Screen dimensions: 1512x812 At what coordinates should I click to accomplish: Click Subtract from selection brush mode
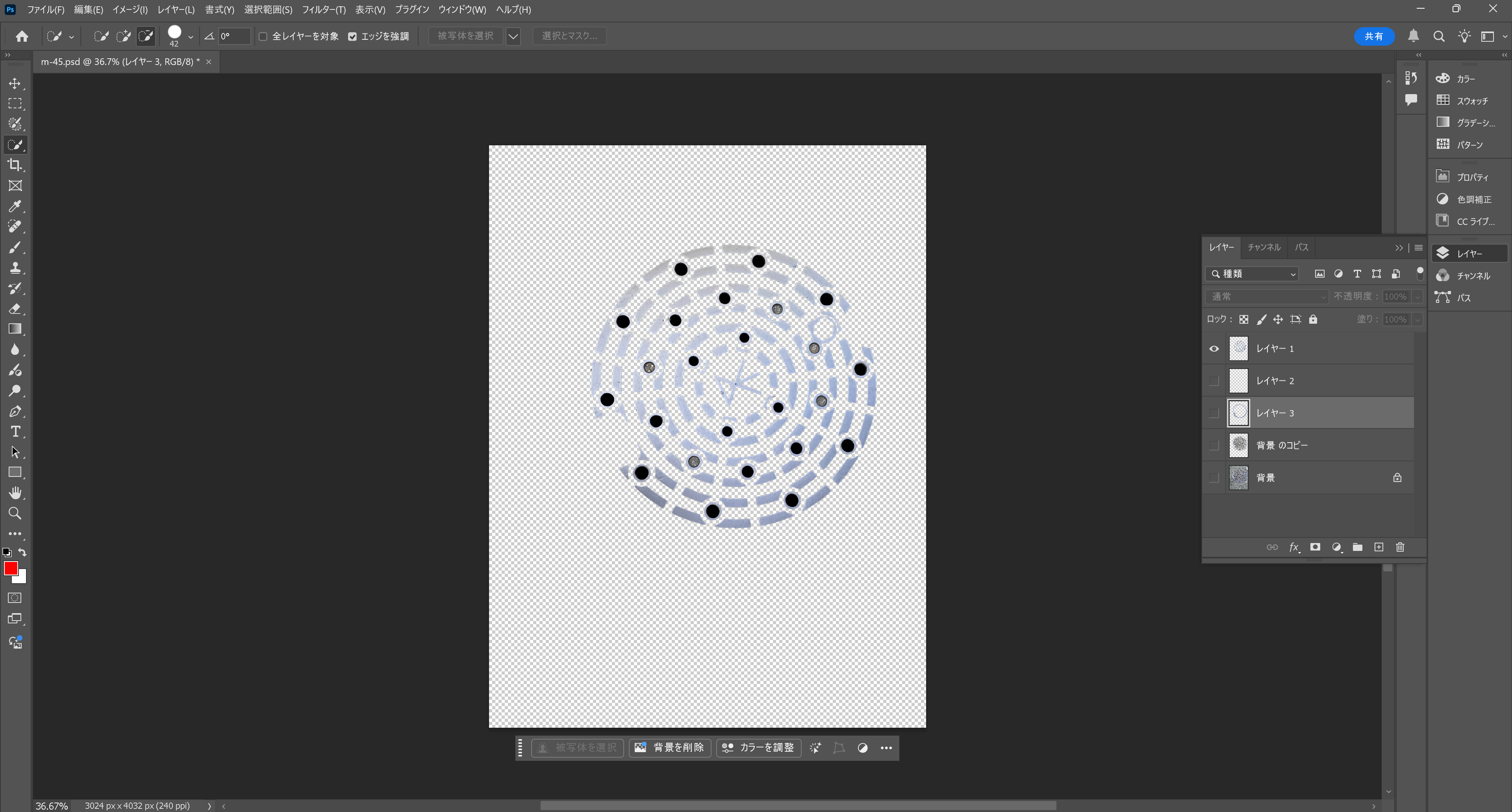(x=146, y=36)
